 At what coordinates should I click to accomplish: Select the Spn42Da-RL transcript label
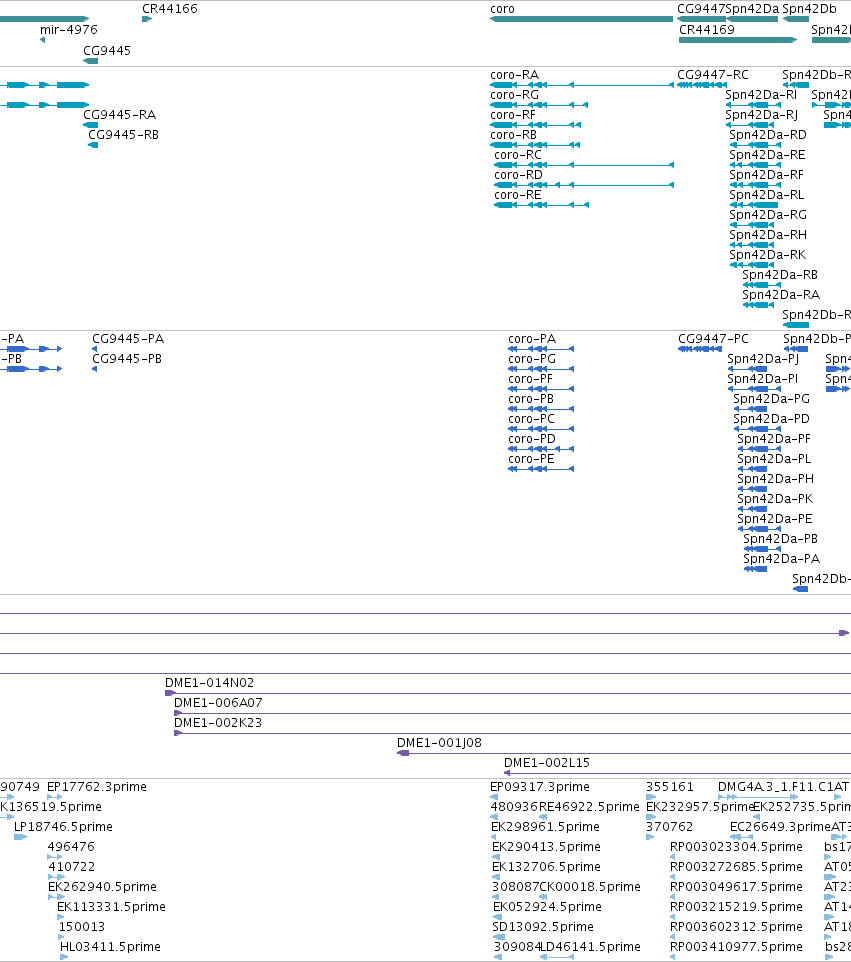pyautogui.click(x=766, y=194)
